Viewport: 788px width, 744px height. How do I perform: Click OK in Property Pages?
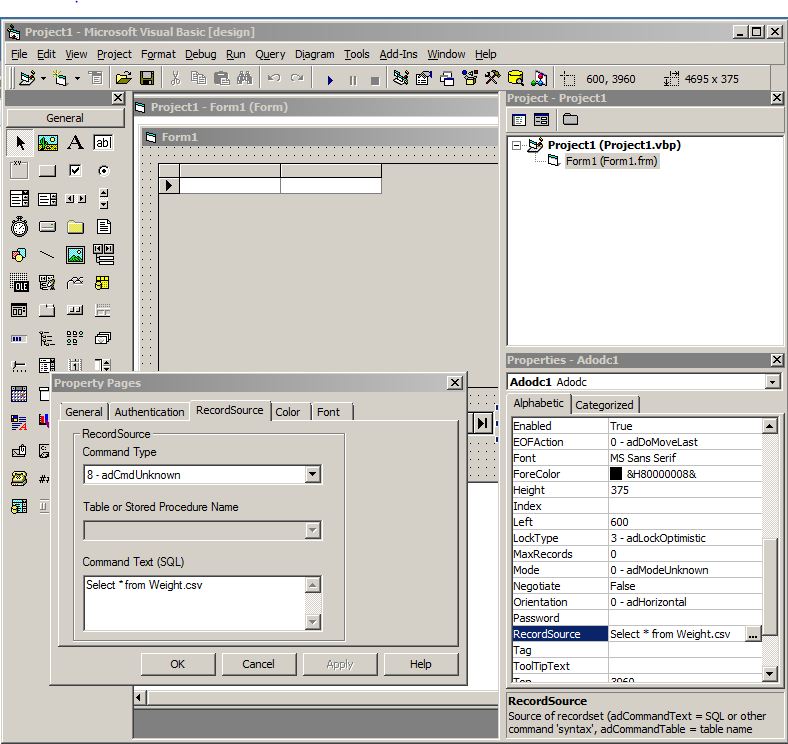[x=178, y=664]
